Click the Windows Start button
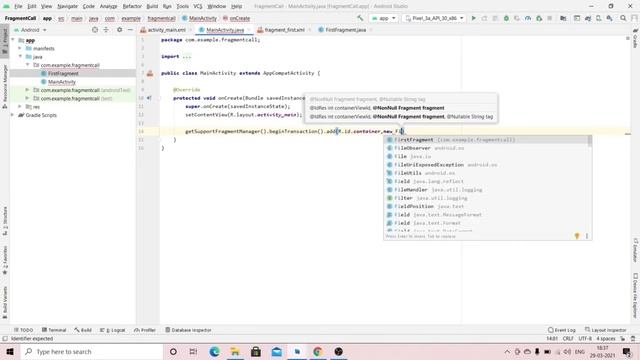This screenshot has width=640, height=360. tap(10, 351)
